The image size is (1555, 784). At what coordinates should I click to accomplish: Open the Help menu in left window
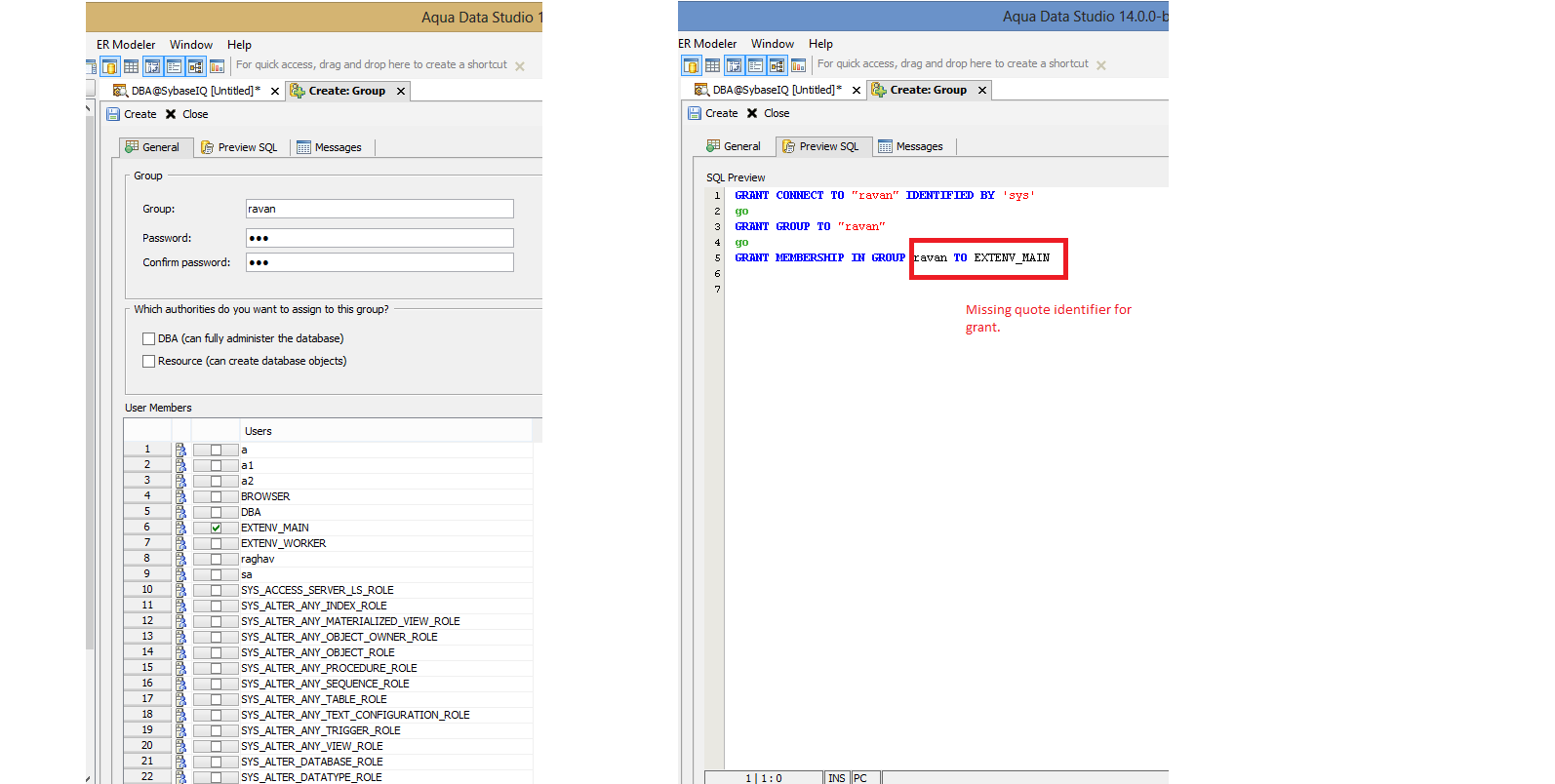pos(239,45)
